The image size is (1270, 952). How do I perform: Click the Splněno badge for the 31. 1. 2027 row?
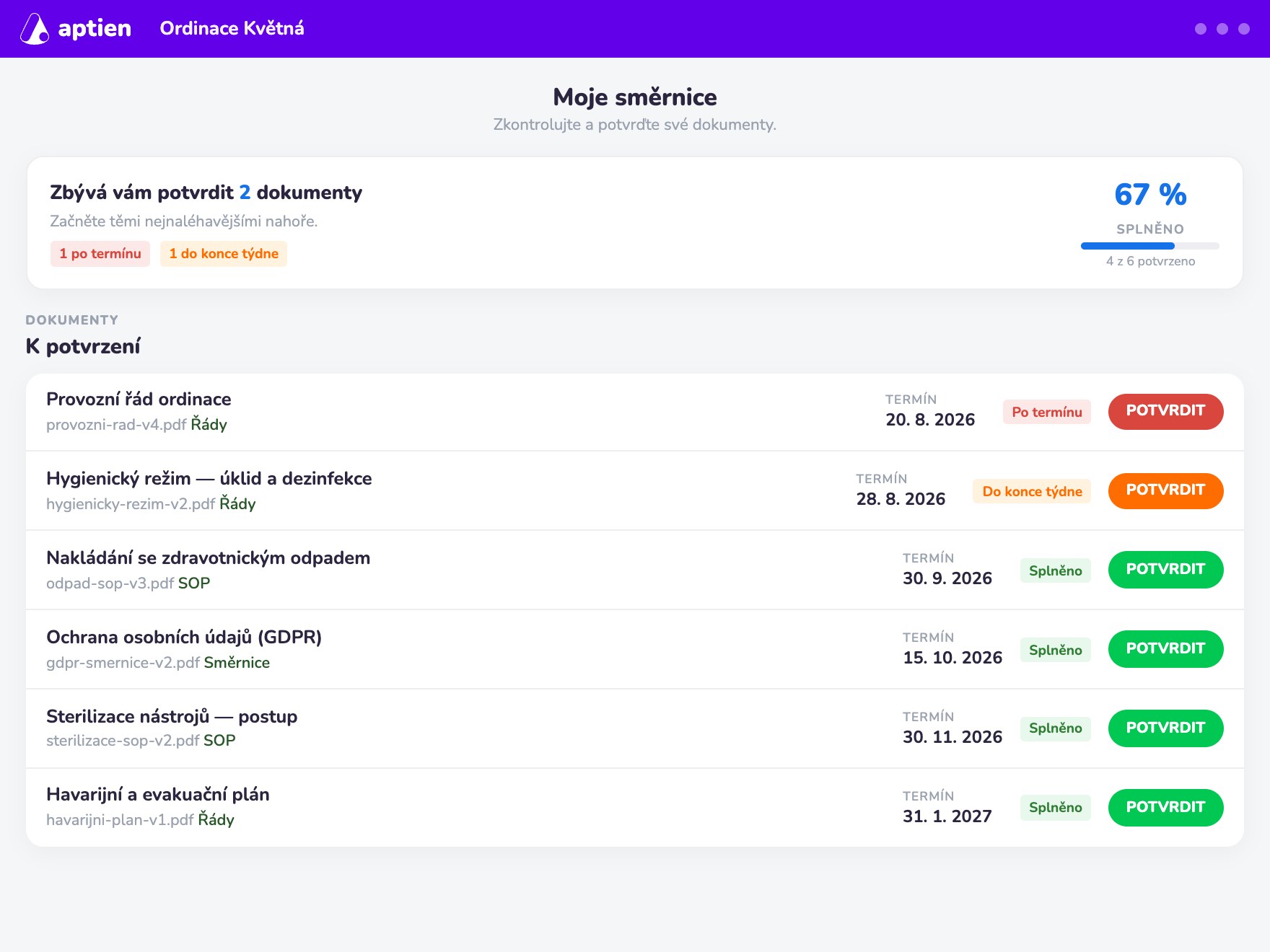1056,807
